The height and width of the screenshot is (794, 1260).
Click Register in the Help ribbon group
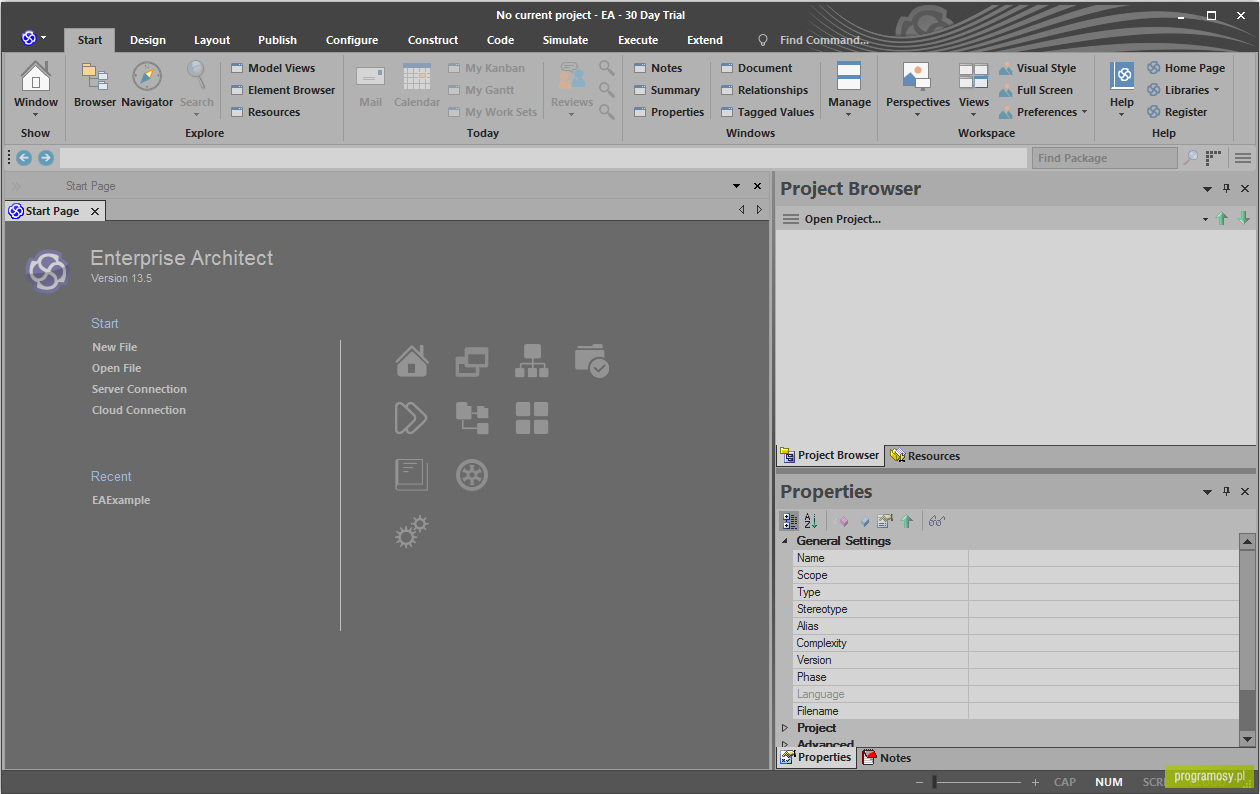pos(1177,112)
